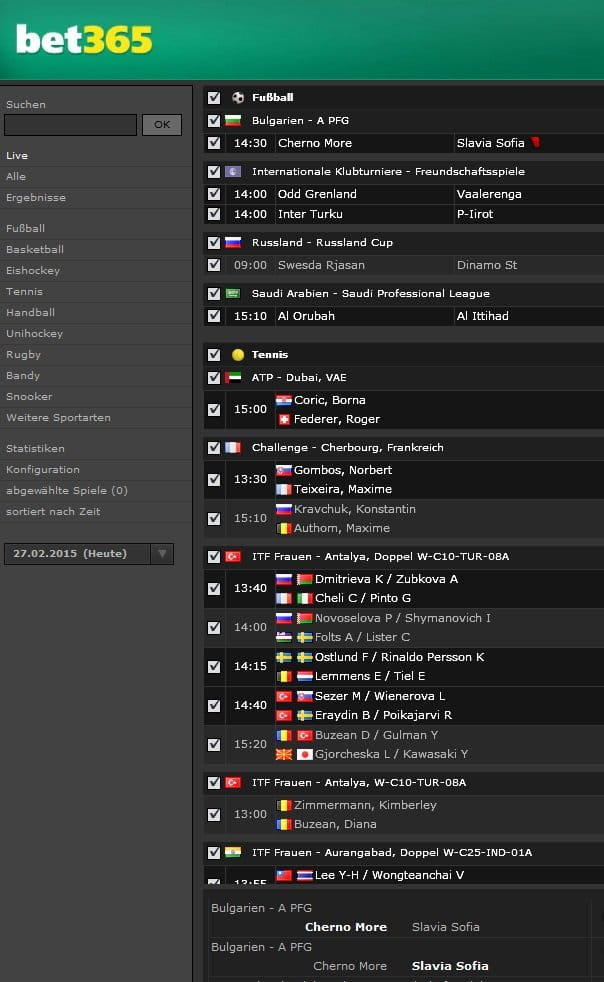
Task: Toggle checkbox for Gombos vs Teixeira match
Action: pos(214,480)
